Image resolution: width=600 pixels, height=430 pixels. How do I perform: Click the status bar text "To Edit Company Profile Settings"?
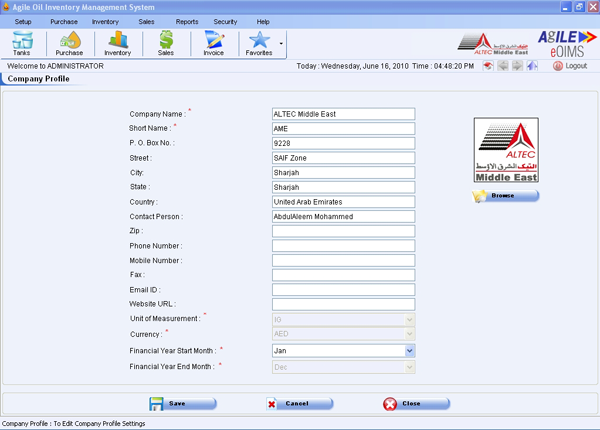point(99,423)
